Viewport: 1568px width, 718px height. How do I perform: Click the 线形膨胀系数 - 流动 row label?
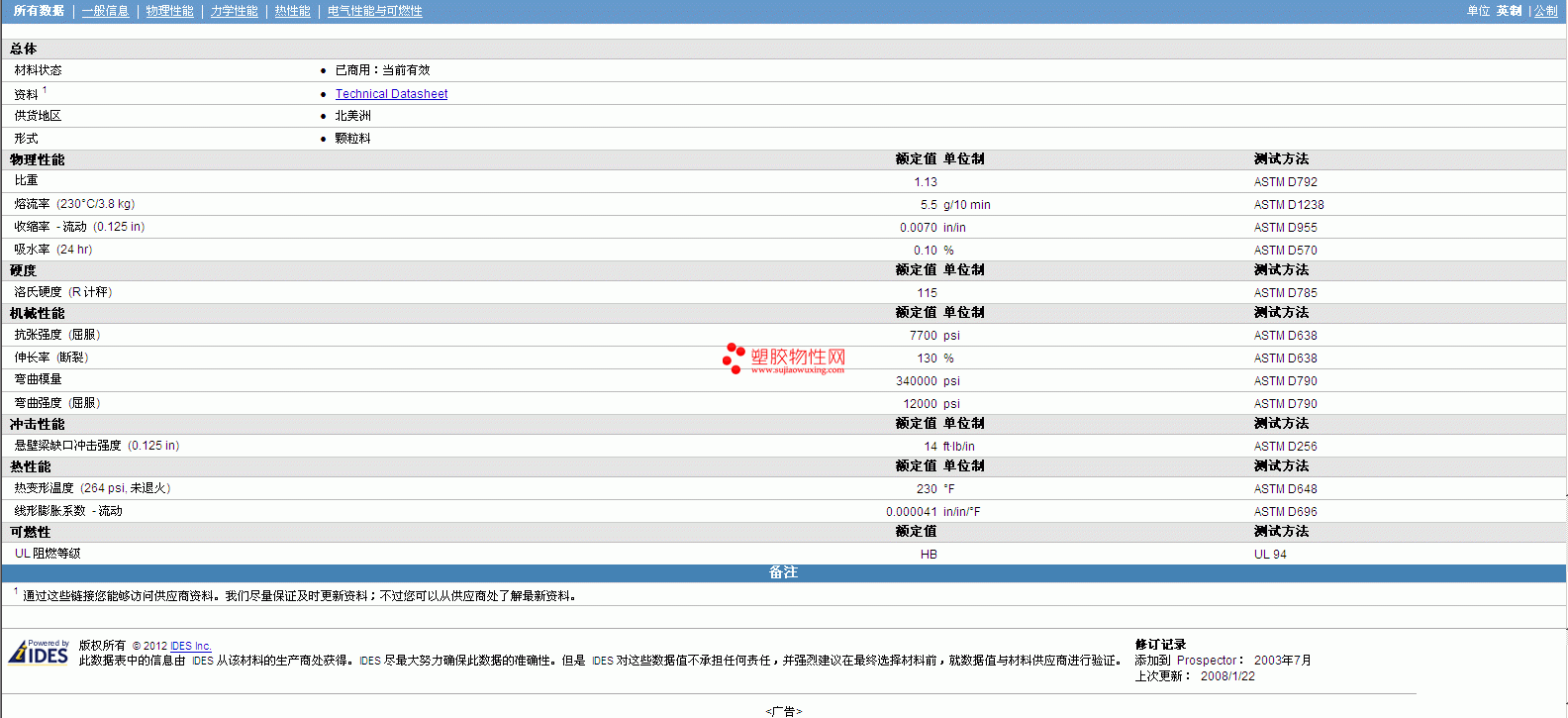tap(68, 511)
